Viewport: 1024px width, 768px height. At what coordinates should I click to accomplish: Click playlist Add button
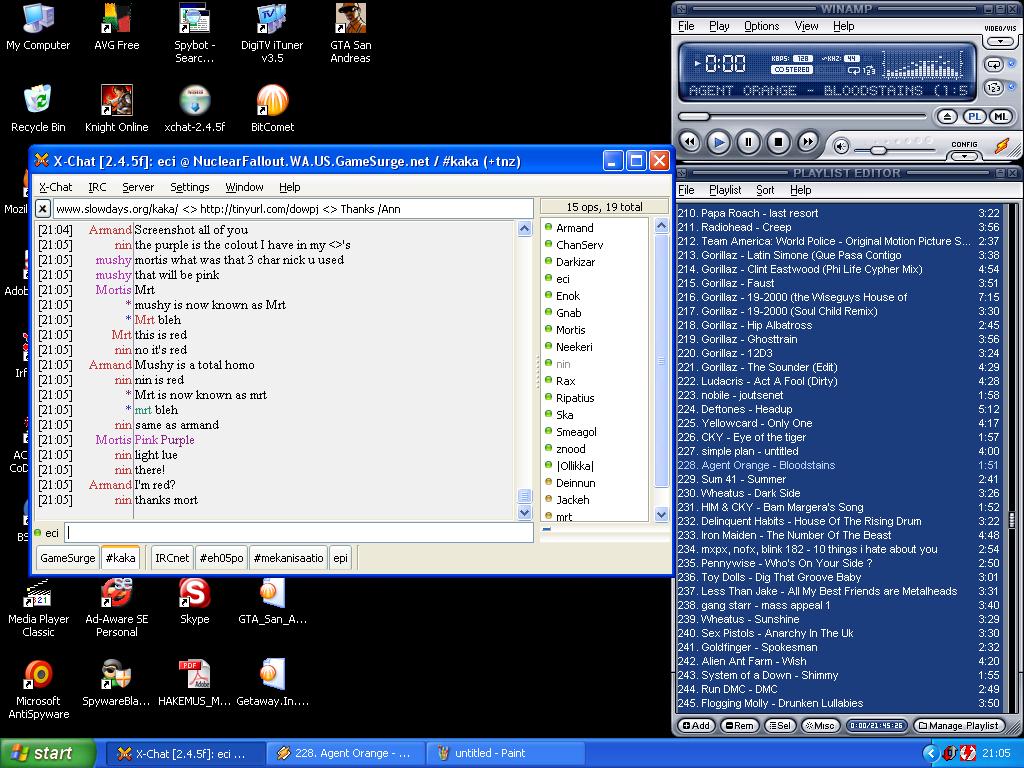pos(695,726)
